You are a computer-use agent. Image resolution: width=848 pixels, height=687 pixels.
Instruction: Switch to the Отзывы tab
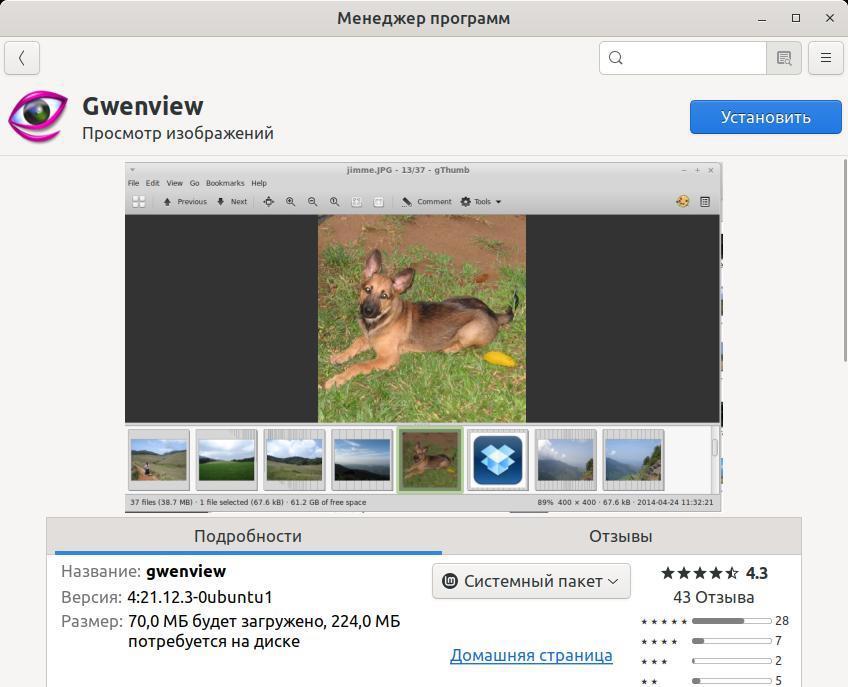coord(620,536)
